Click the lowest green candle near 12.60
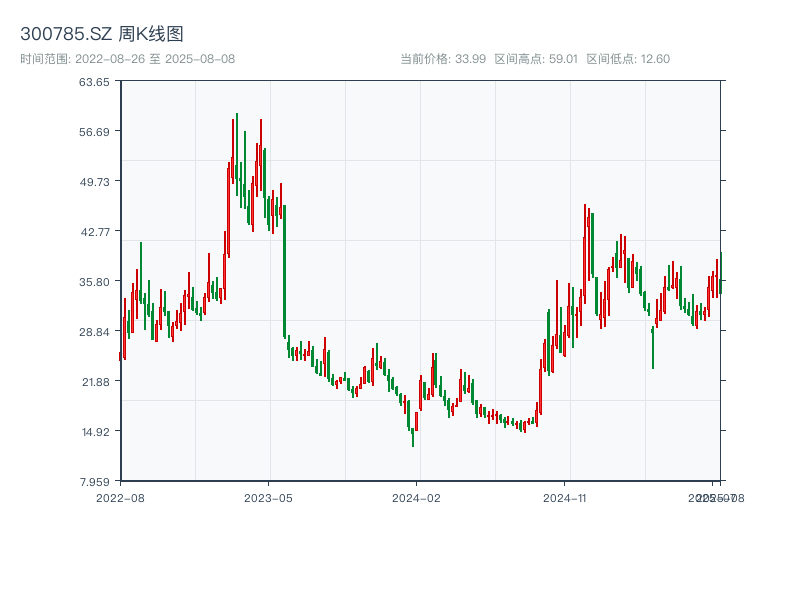The width and height of the screenshot is (800, 600). point(413,437)
